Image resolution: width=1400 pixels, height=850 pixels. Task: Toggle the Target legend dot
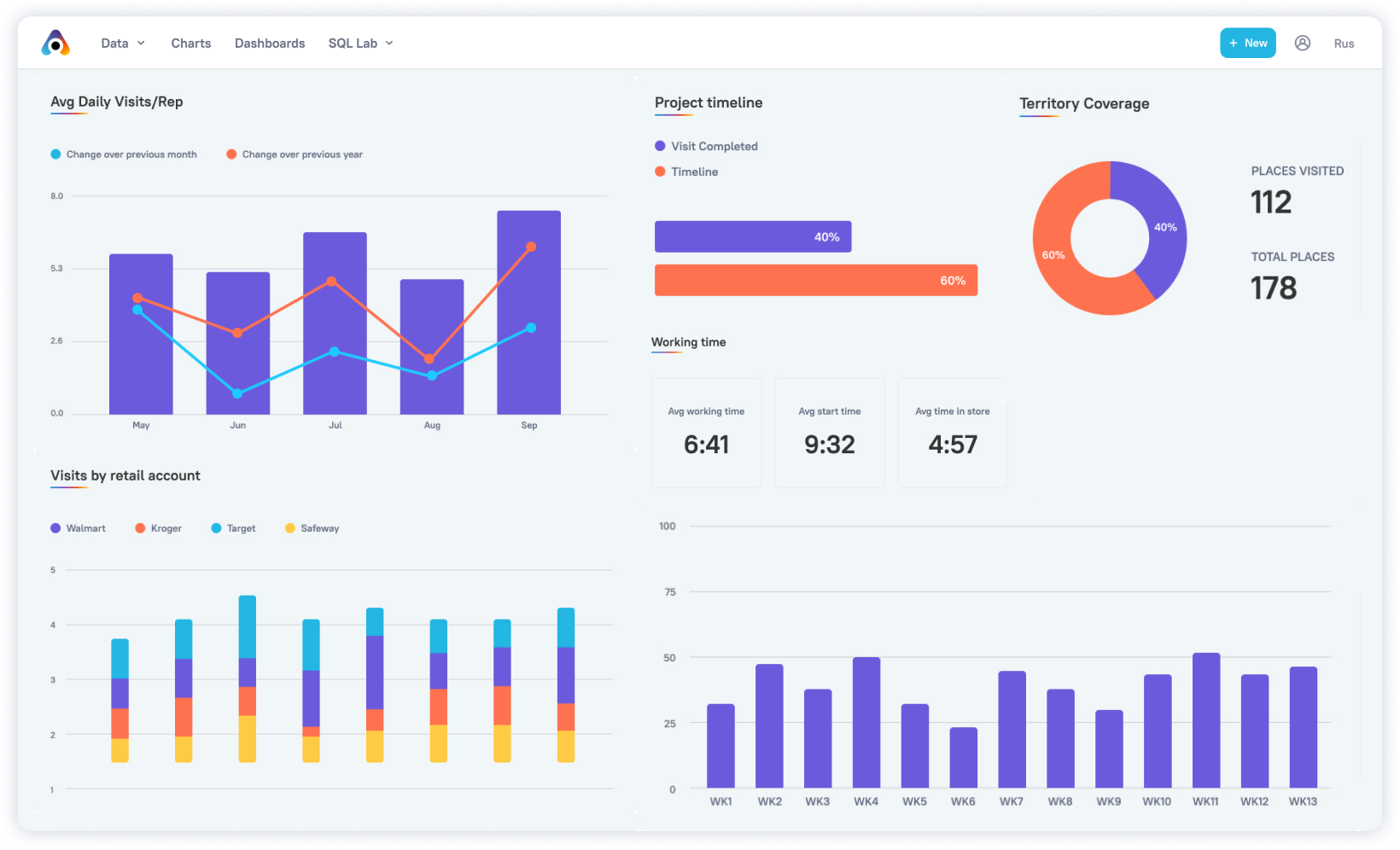coord(216,528)
